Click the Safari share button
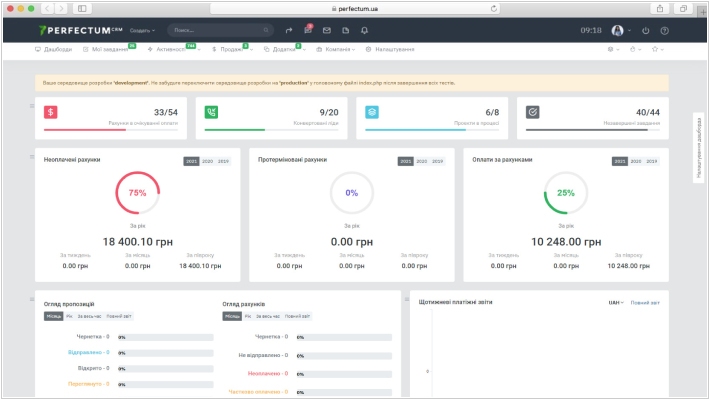Image resolution: width=709 pixels, height=399 pixels. [x=660, y=9]
